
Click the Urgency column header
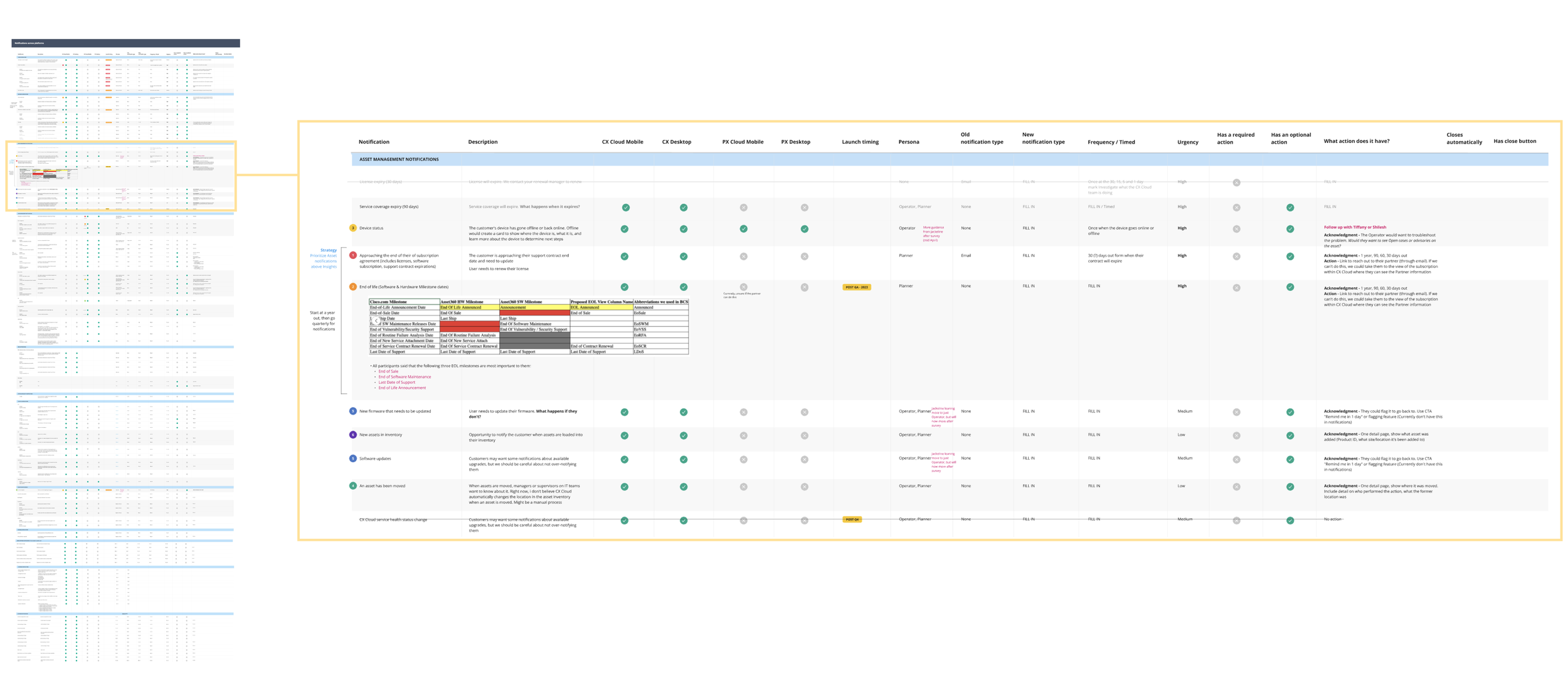(1187, 142)
